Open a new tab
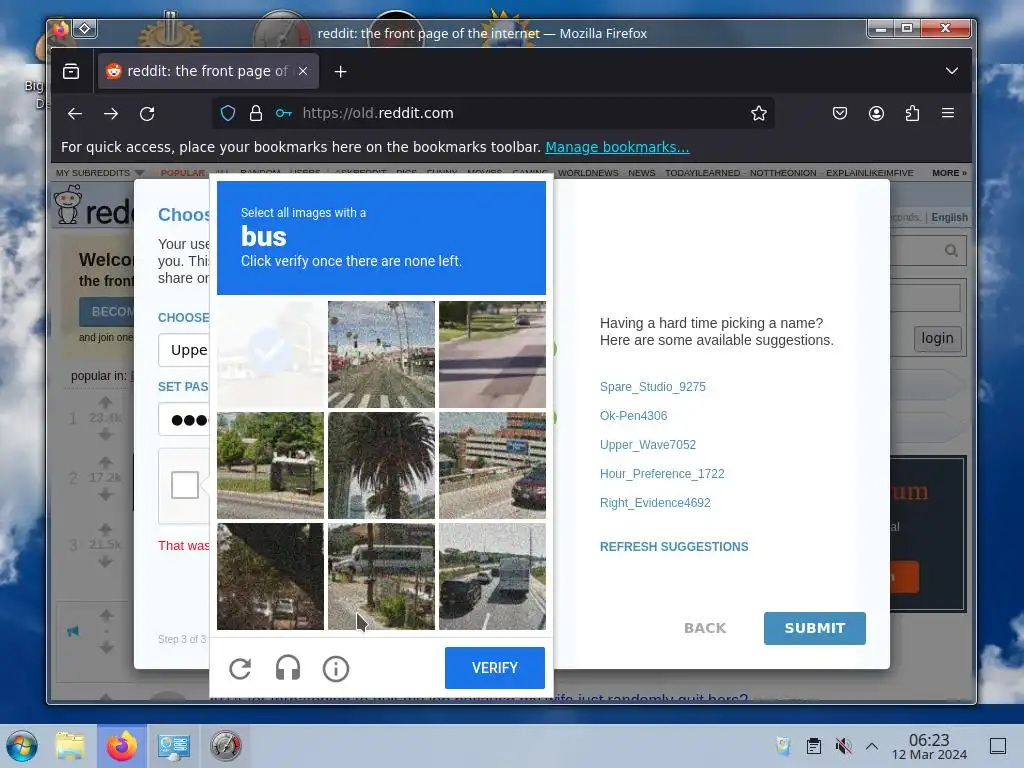Screen dimensions: 1024x768 (340, 71)
